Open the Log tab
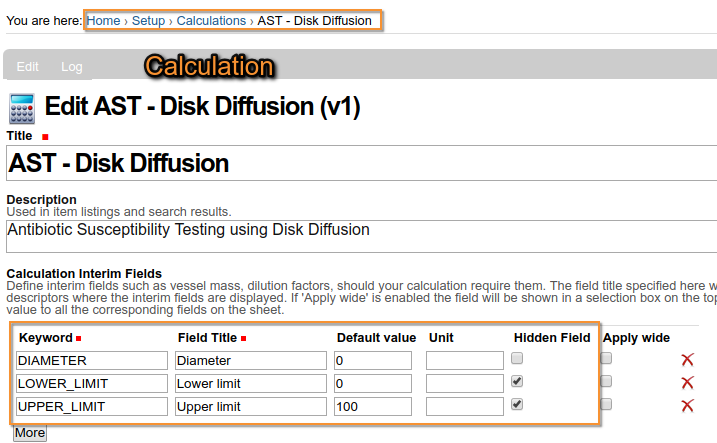Screen dimensions: 717x443 [72, 67]
